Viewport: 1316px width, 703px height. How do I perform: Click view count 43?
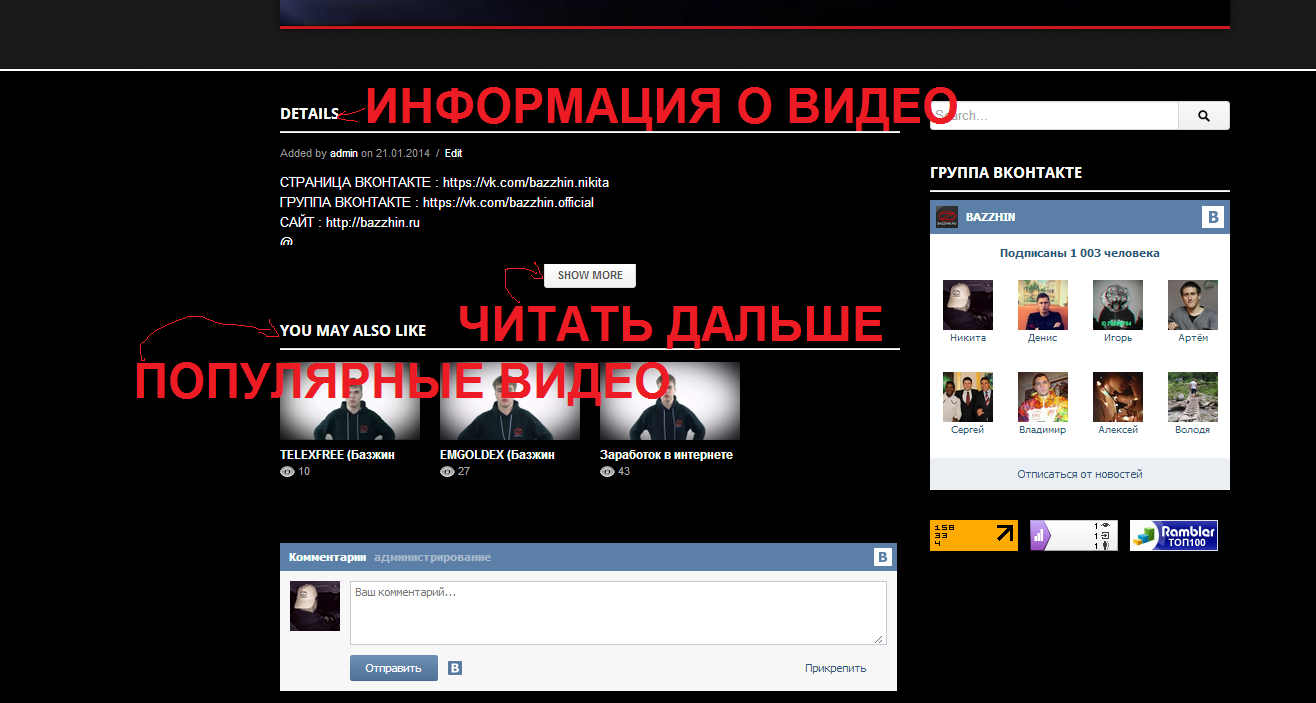point(624,472)
